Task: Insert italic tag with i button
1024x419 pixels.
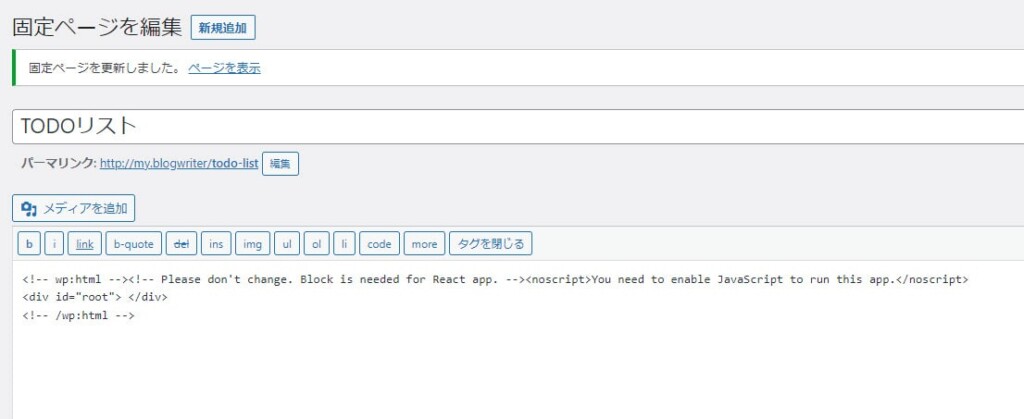Action: coord(54,244)
